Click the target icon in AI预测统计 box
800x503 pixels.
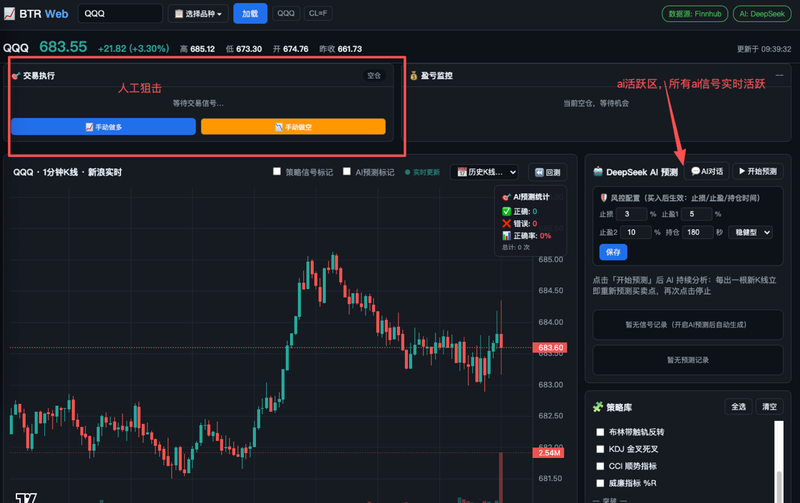(506, 197)
